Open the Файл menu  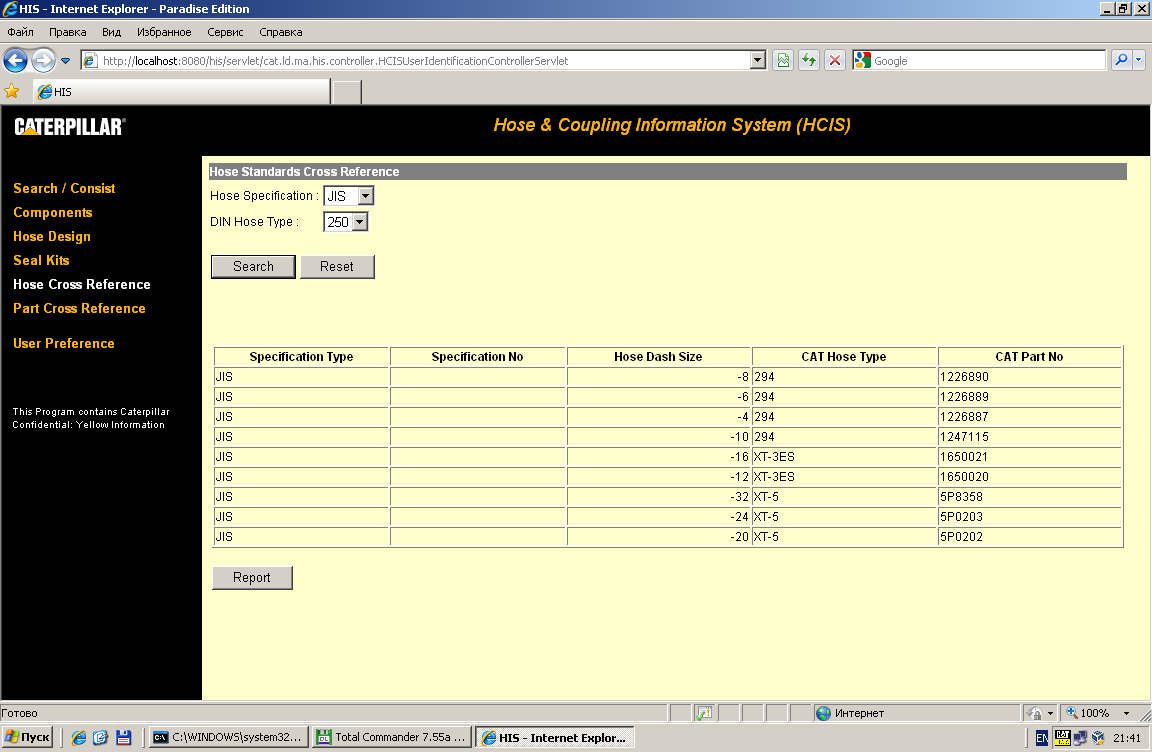click(x=21, y=32)
